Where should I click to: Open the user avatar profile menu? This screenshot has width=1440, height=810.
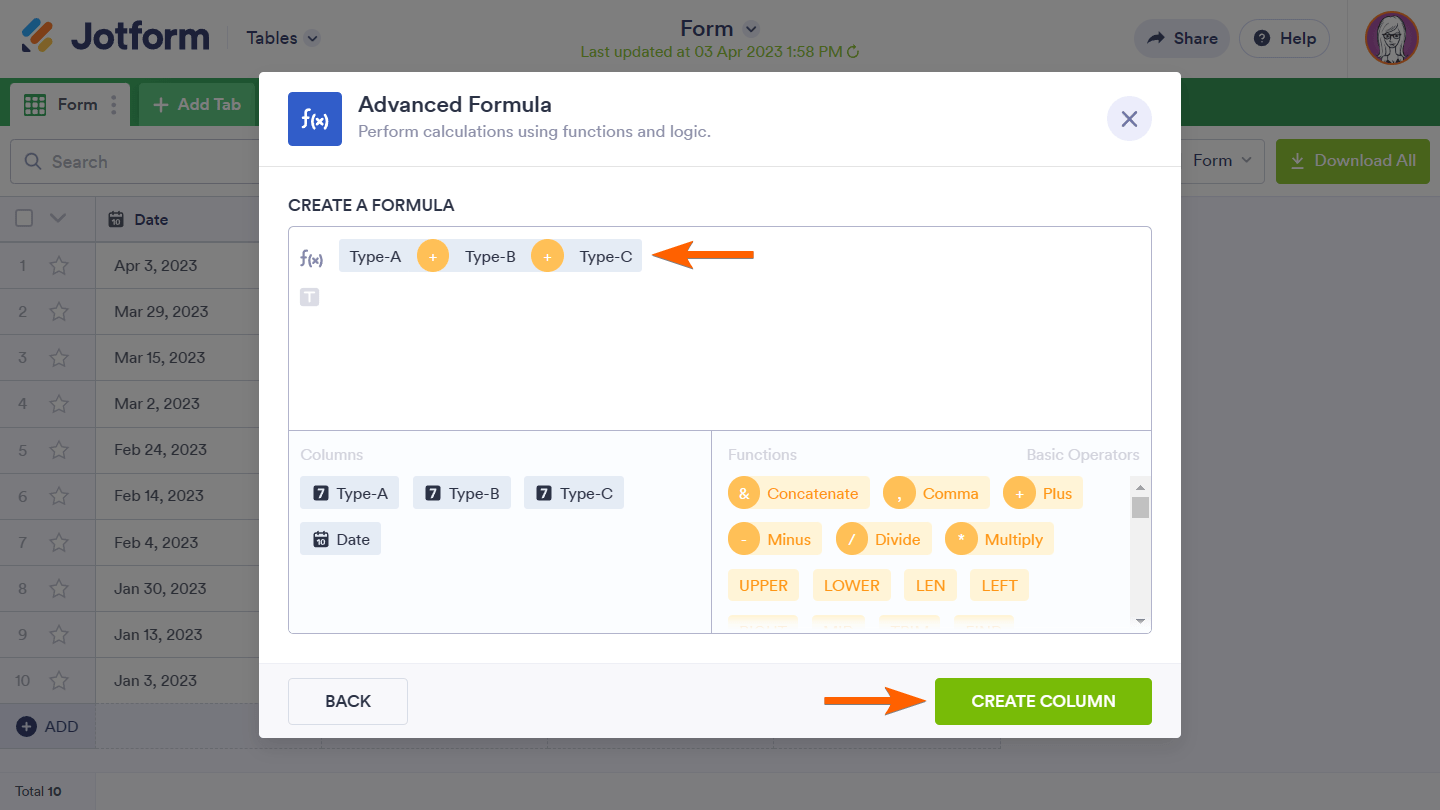pos(1391,38)
